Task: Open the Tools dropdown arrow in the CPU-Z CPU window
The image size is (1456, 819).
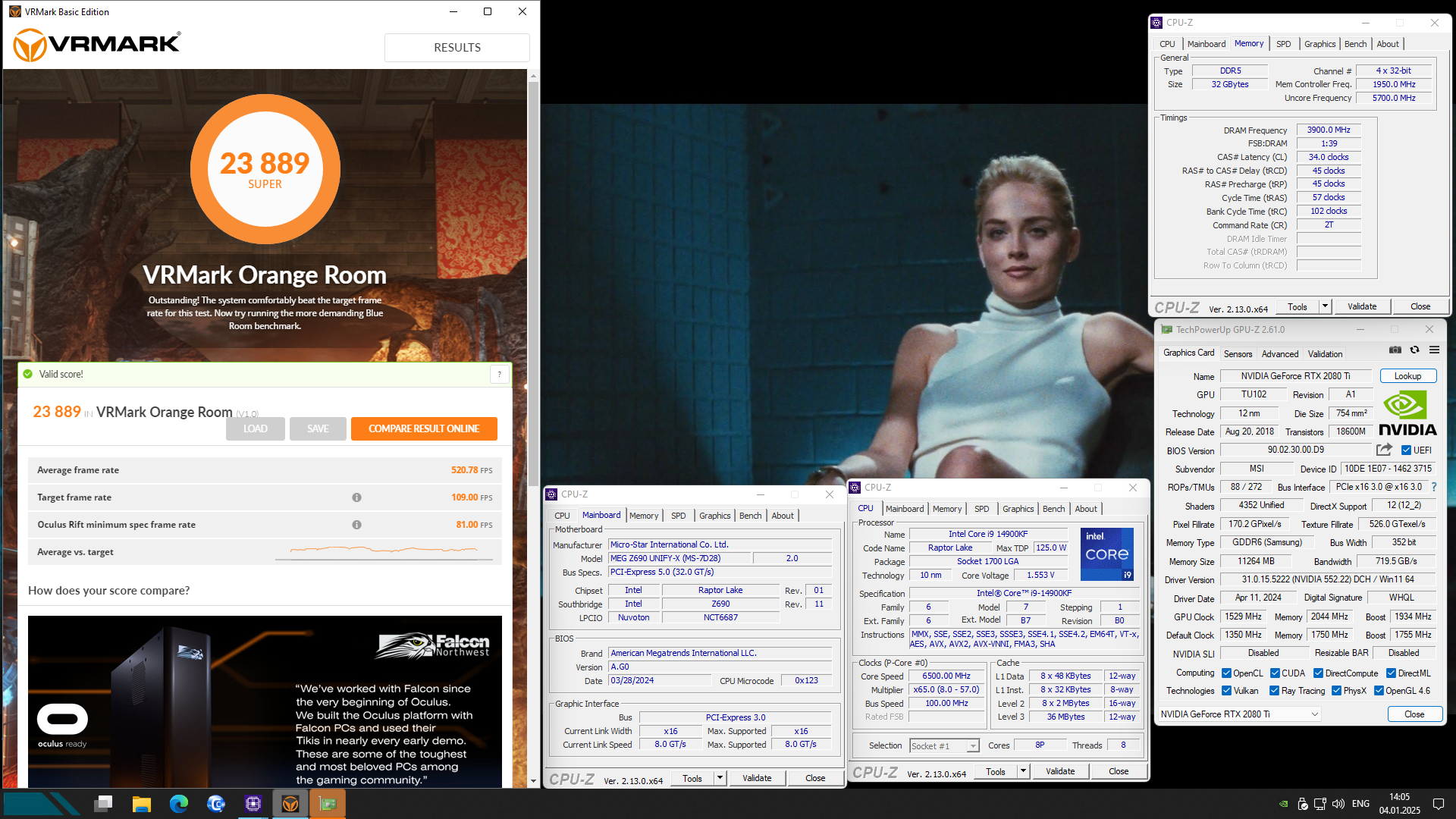Action: [x=1023, y=771]
